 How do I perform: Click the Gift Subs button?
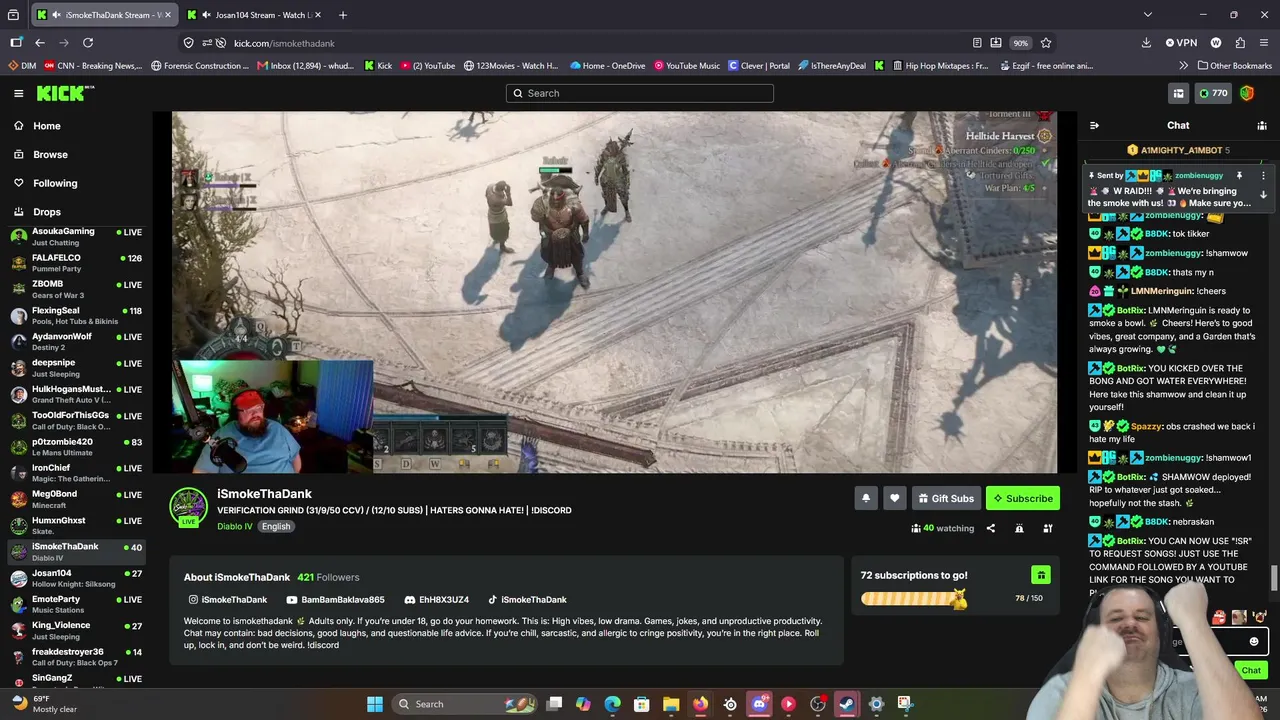pos(946,498)
